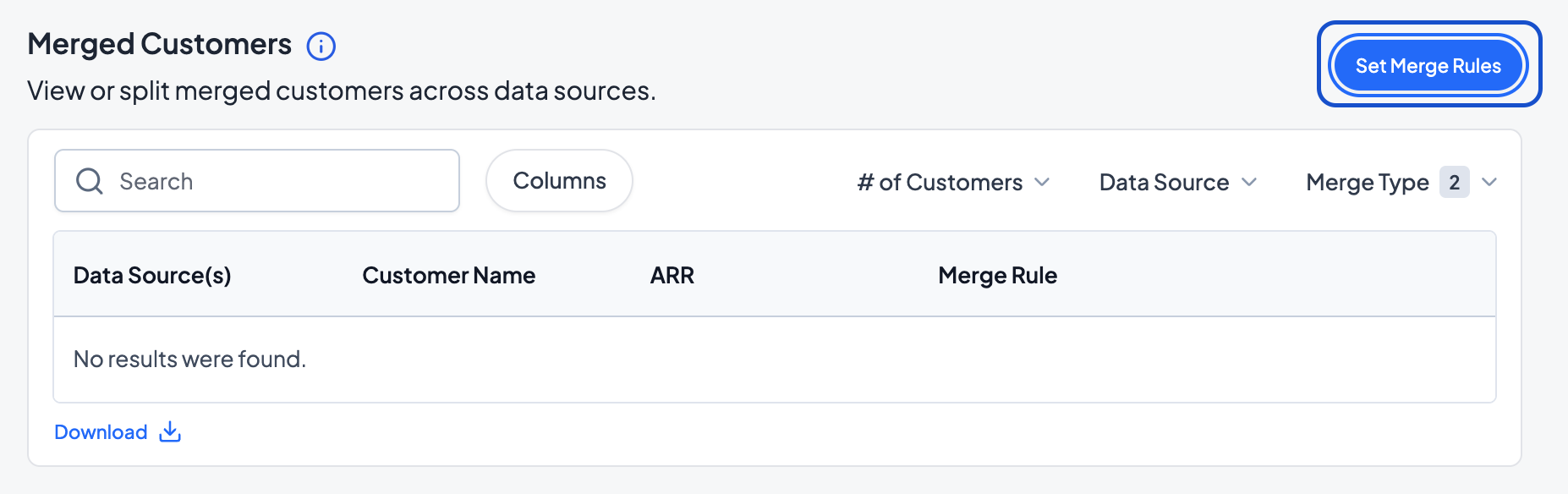Viewport: 1568px width, 494px height.
Task: Click the Merge Rule column header
Action: coord(997,275)
